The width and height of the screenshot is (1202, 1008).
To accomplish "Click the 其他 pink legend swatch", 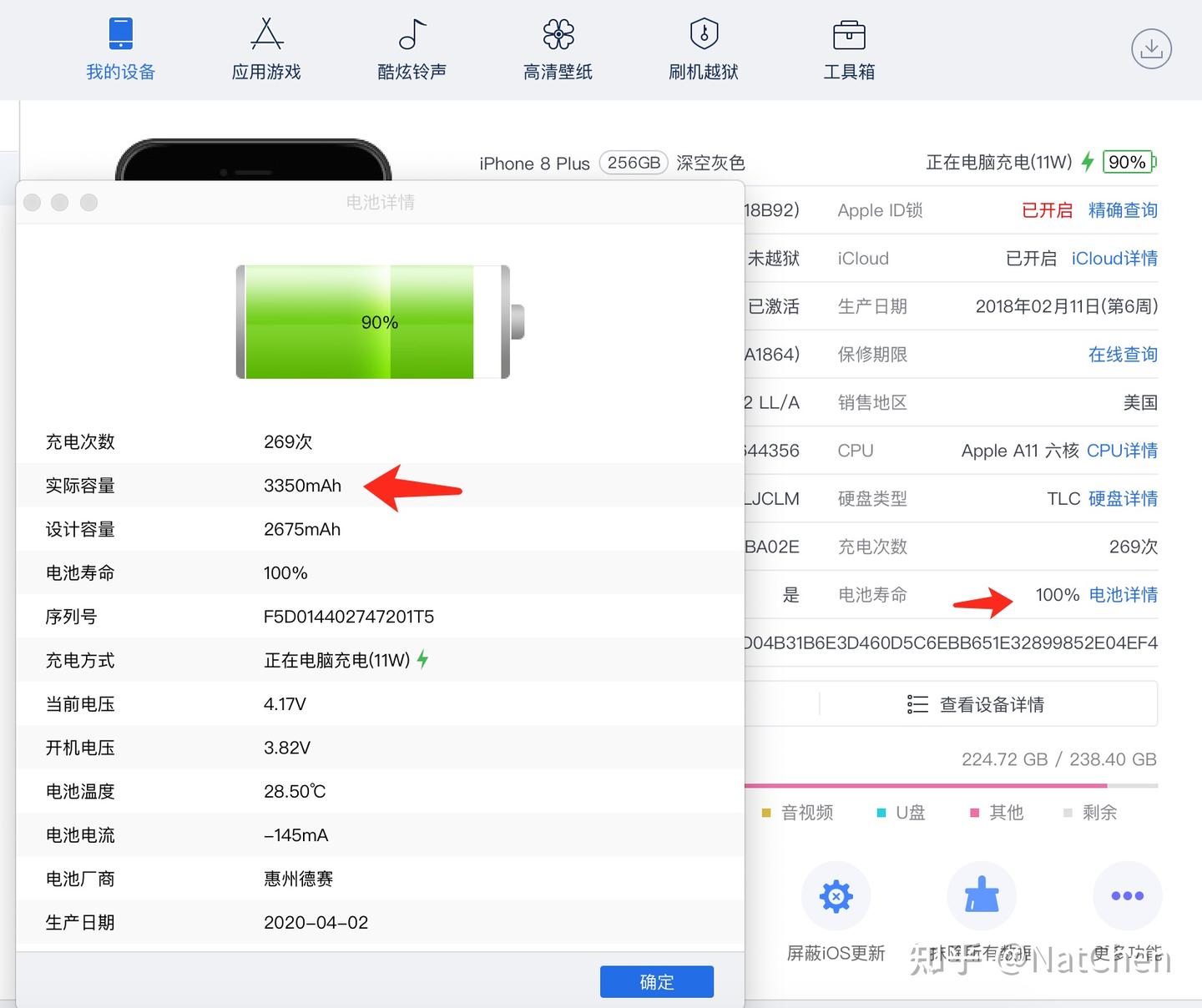I will click(x=974, y=813).
